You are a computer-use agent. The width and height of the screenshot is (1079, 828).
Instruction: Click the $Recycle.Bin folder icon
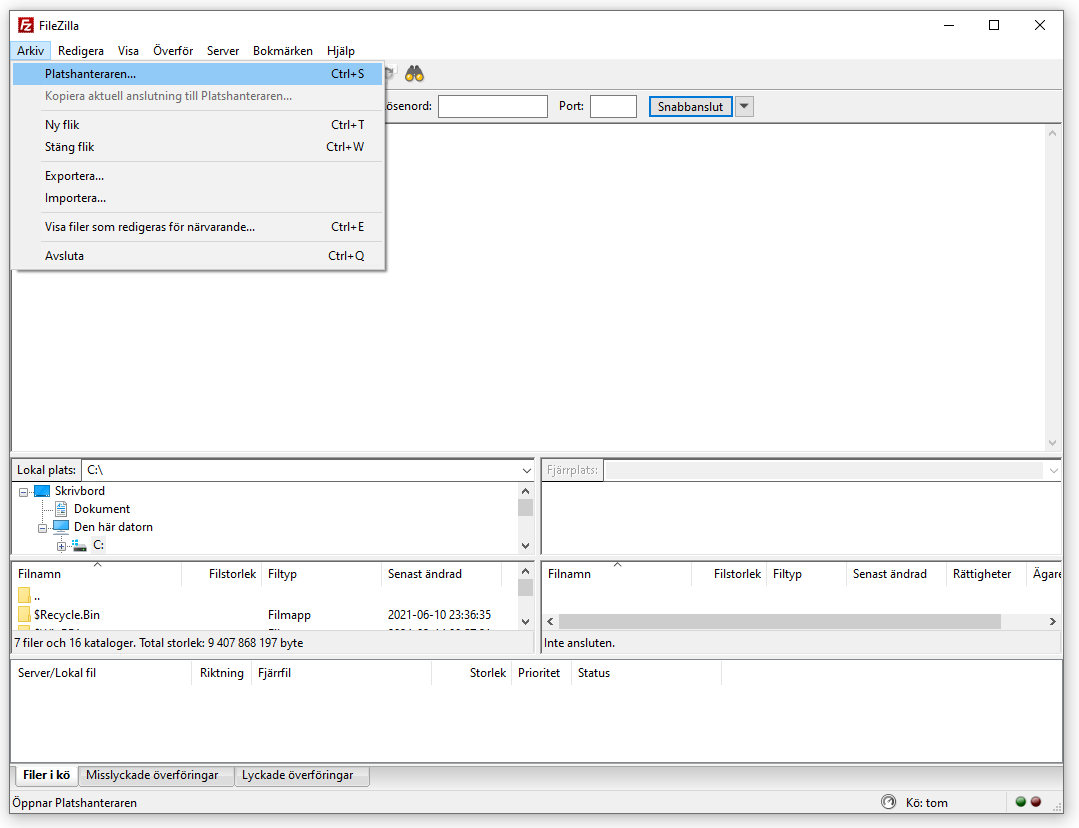[x=24, y=615]
